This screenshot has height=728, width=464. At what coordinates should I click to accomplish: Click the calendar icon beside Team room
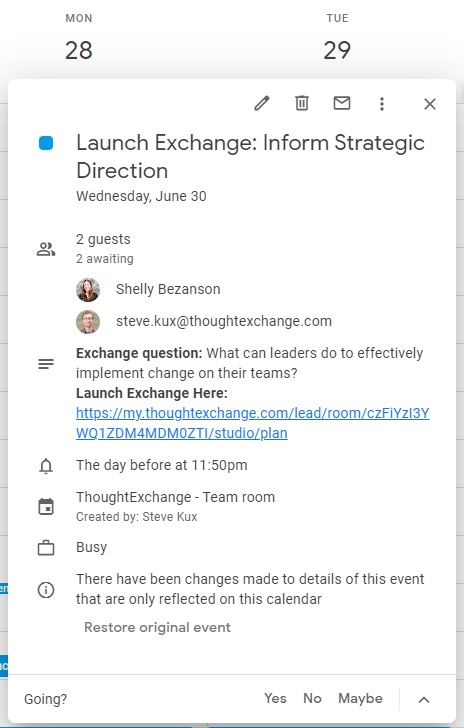[x=46, y=507]
